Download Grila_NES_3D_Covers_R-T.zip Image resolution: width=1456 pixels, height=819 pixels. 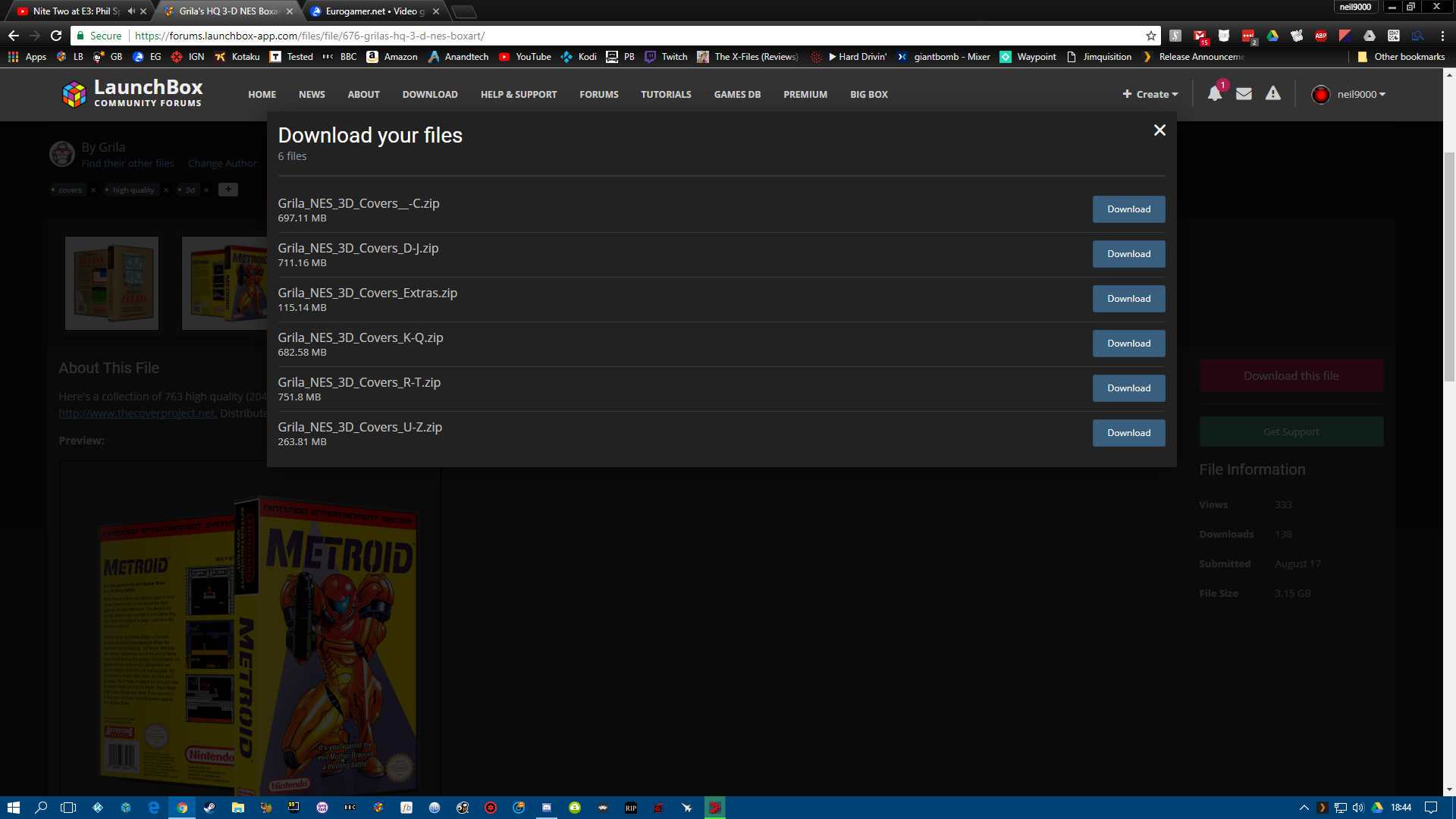pos(1128,388)
